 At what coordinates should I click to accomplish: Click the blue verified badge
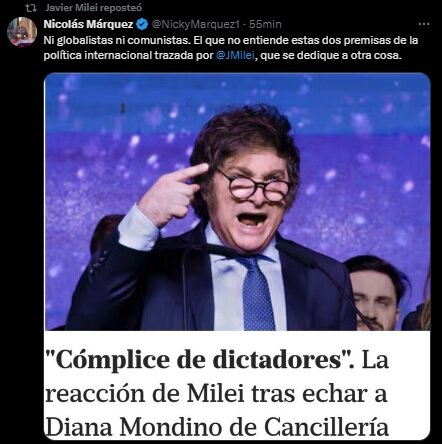[x=142, y=24]
